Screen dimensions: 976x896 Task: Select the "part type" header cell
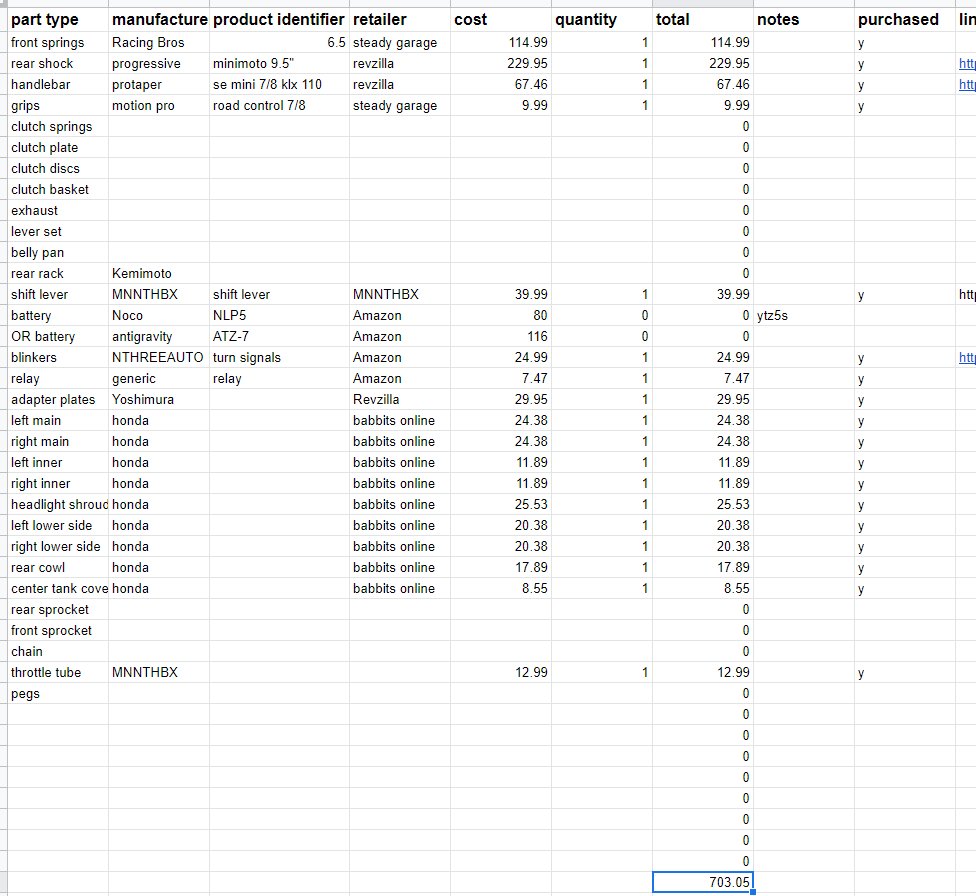(58, 20)
